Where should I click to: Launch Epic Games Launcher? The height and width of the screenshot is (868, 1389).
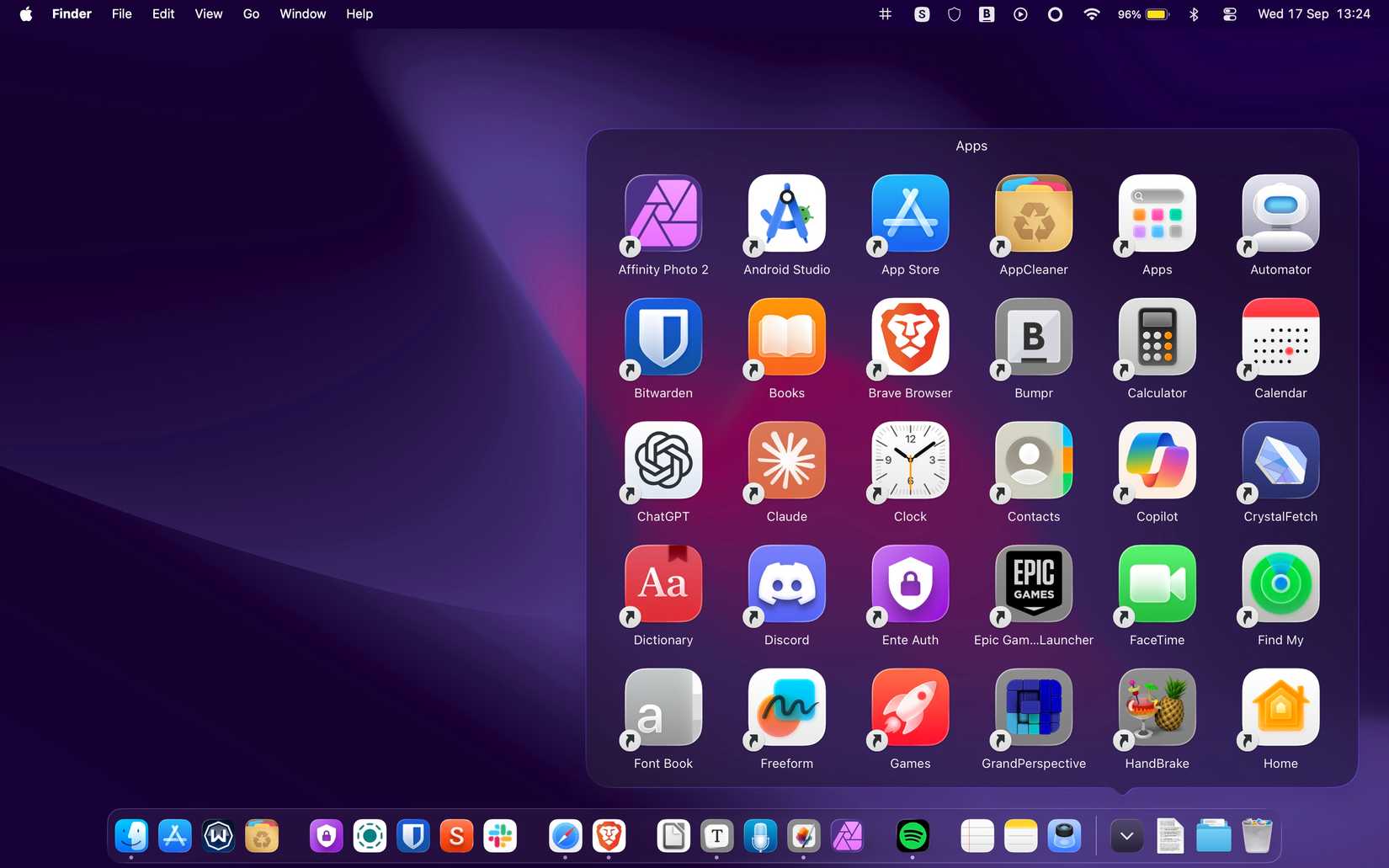pyautogui.click(x=1034, y=583)
